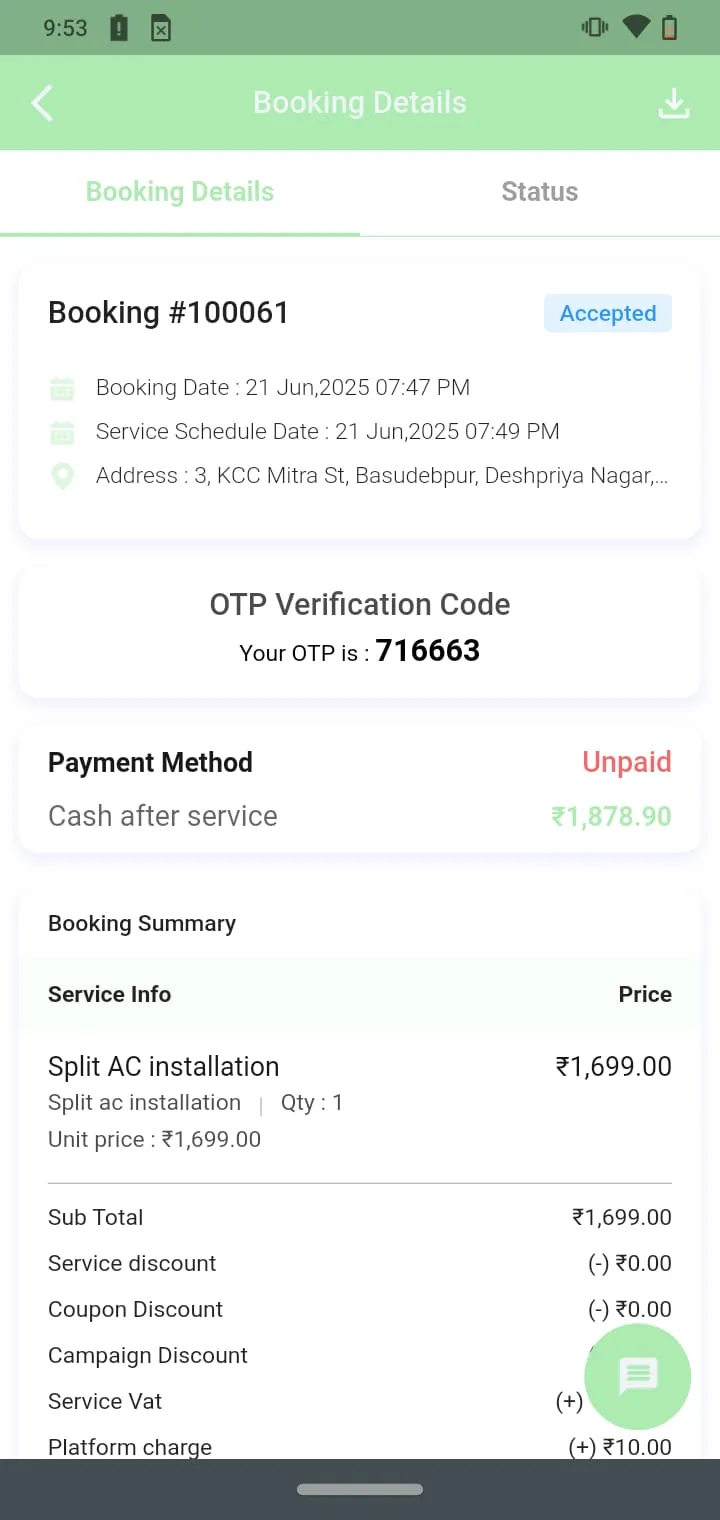Screen dimensions: 720x1520
Task: Select the Booking Details tab
Action: pos(180,192)
